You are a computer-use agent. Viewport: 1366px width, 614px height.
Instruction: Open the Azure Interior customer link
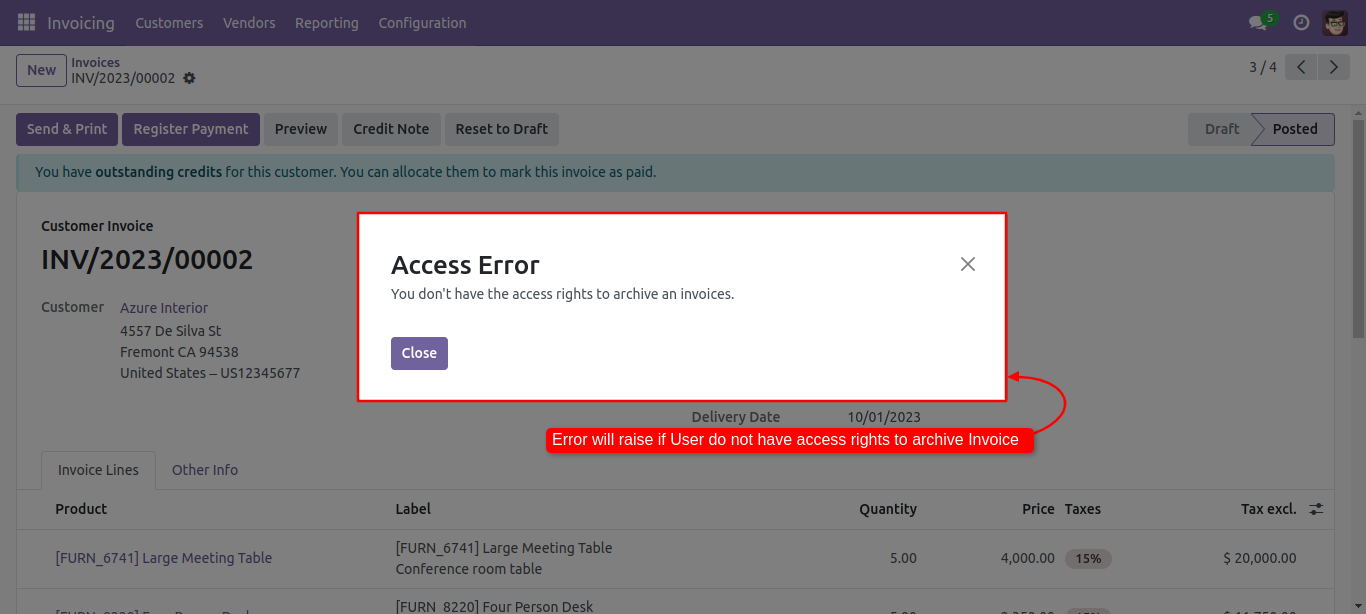[164, 308]
